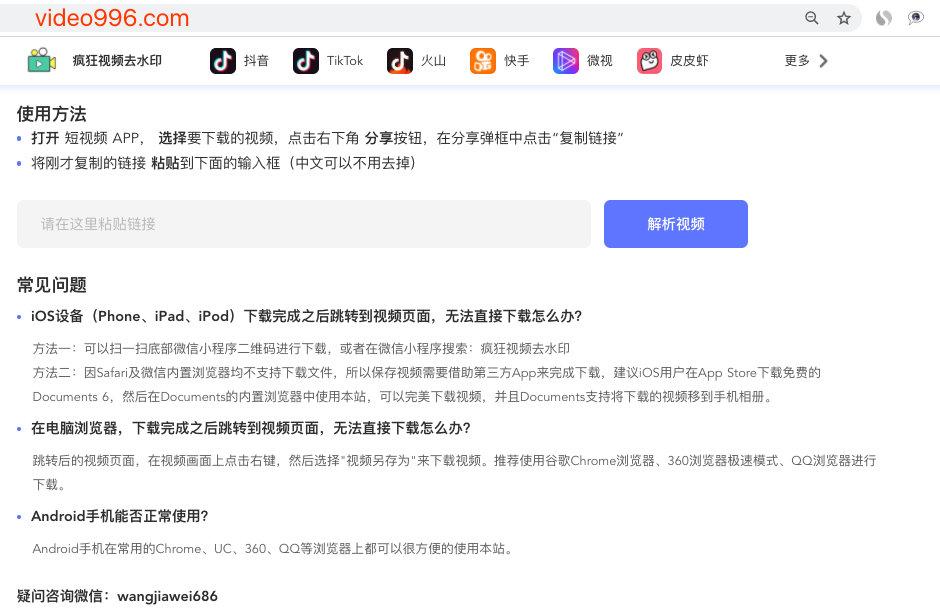
Task: Click the 解析视频 button
Action: point(676,224)
